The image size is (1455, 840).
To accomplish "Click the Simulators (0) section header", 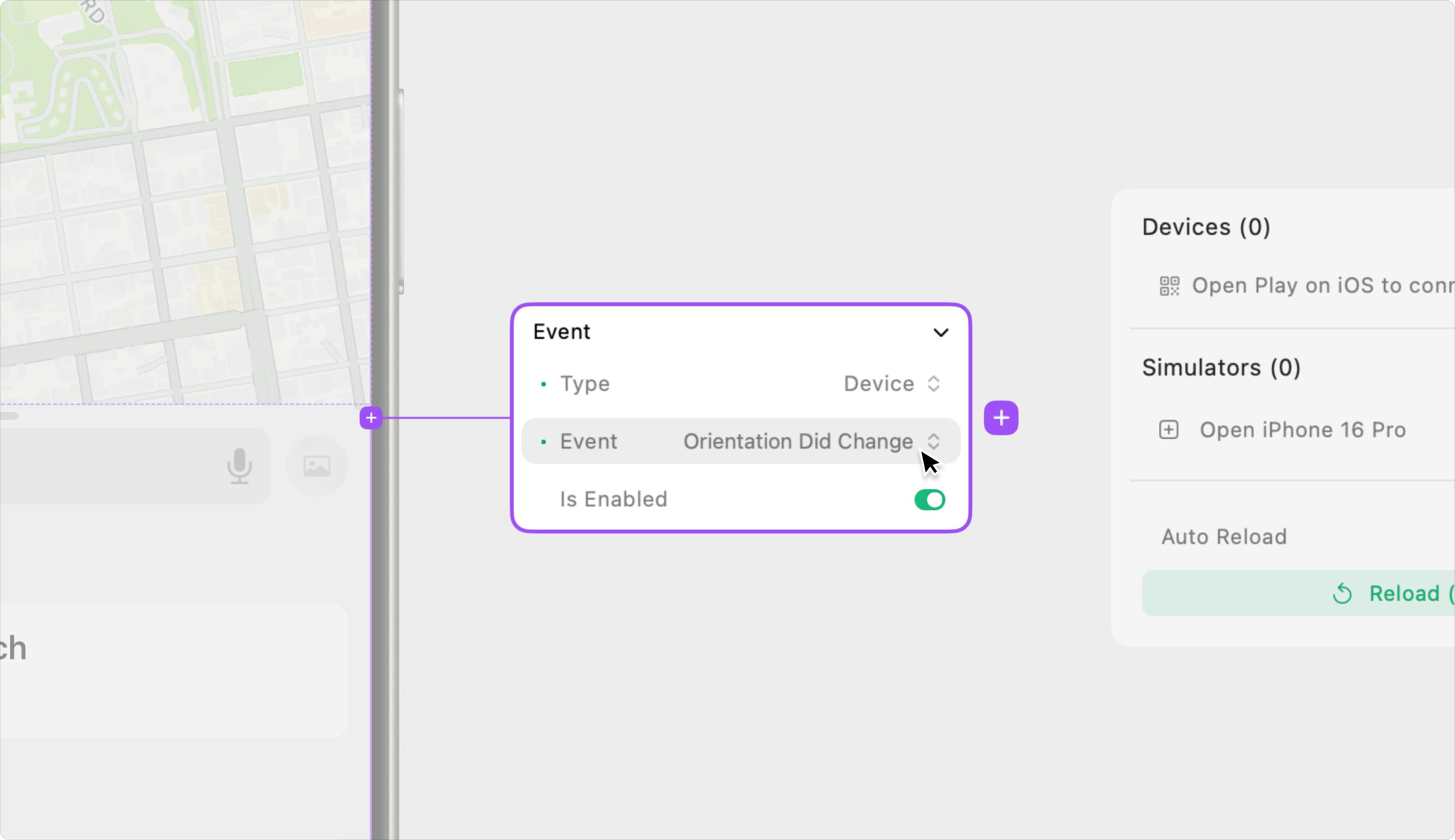I will coord(1221,367).
